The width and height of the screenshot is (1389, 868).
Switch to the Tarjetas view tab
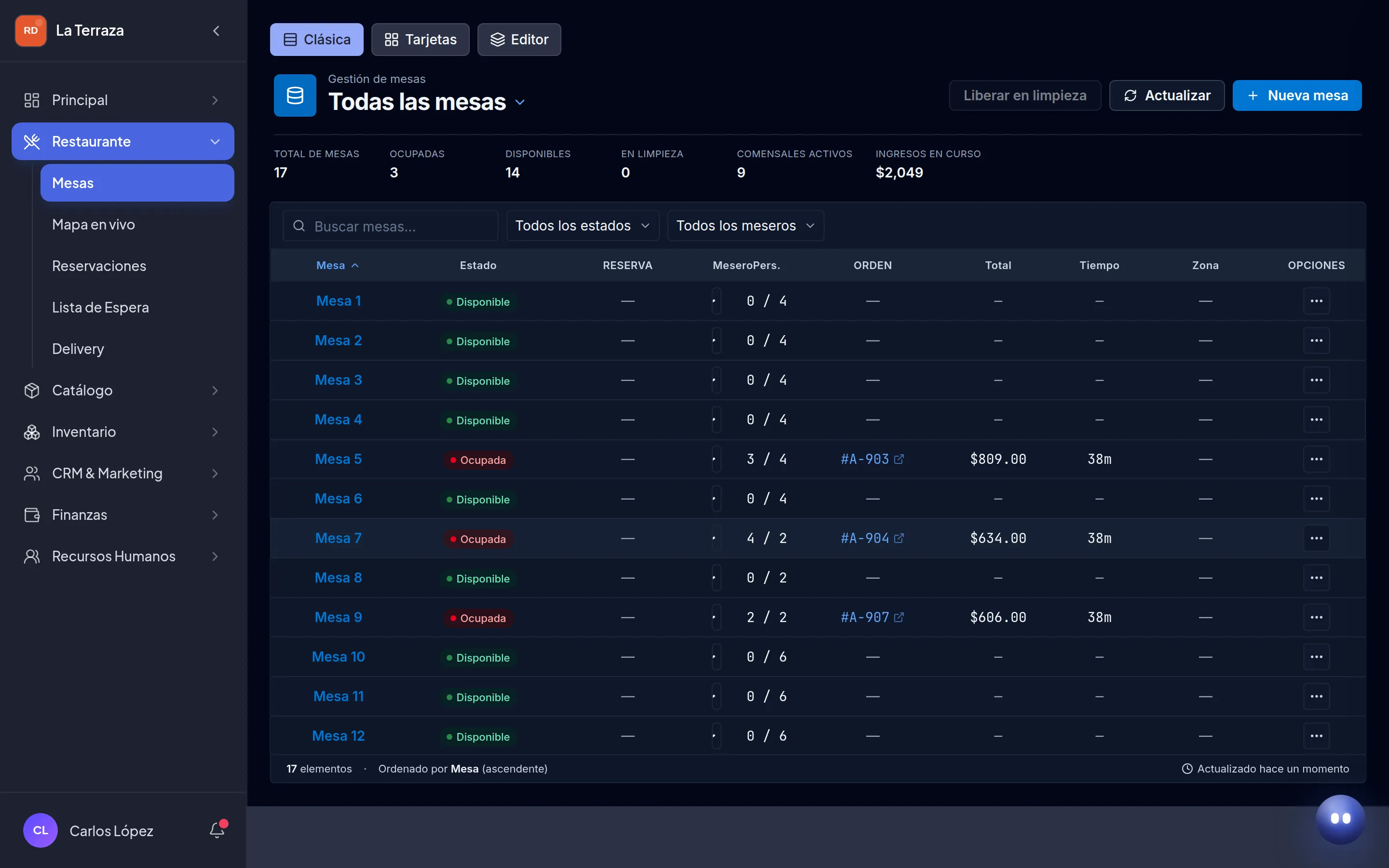click(x=420, y=40)
